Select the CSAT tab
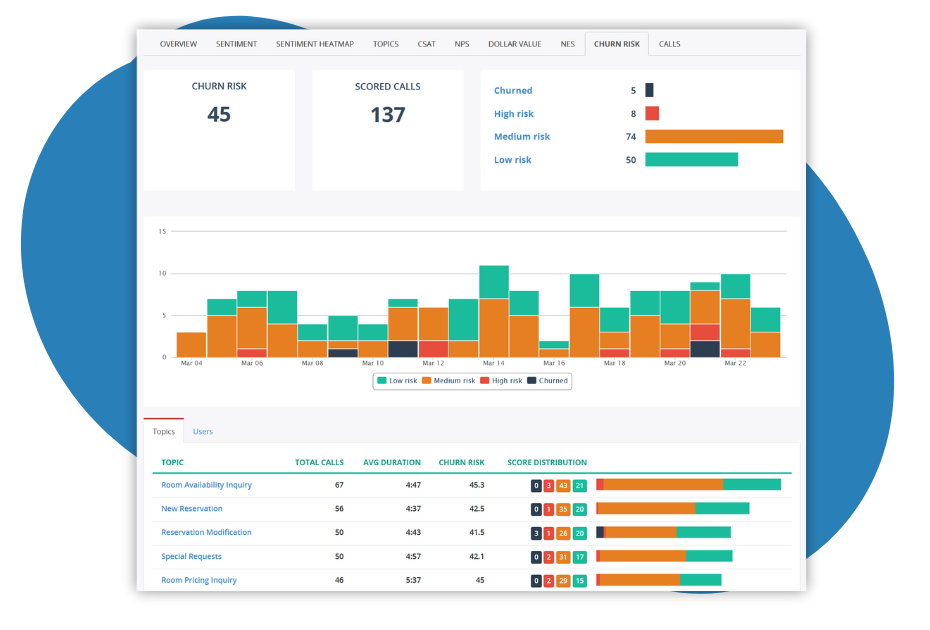The height and width of the screenshot is (630, 930). pos(426,43)
